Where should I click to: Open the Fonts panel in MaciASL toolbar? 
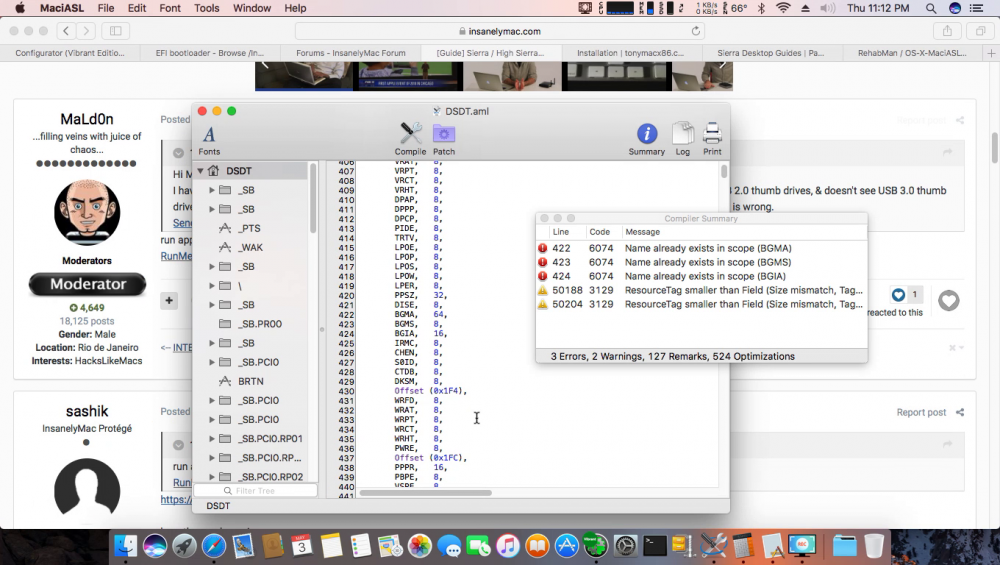(x=209, y=140)
